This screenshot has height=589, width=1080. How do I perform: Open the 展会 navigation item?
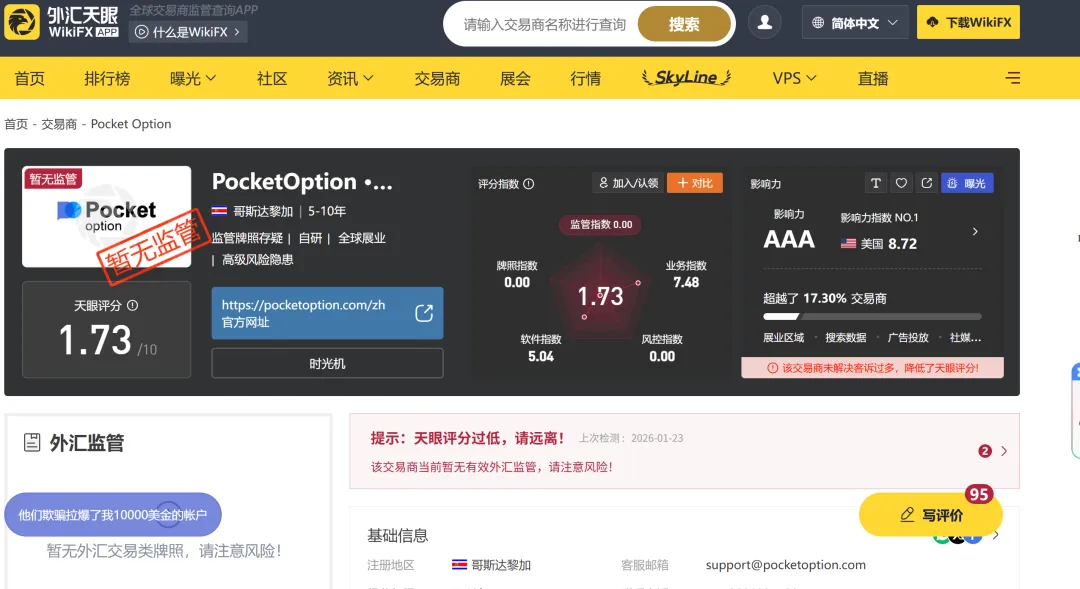point(515,79)
